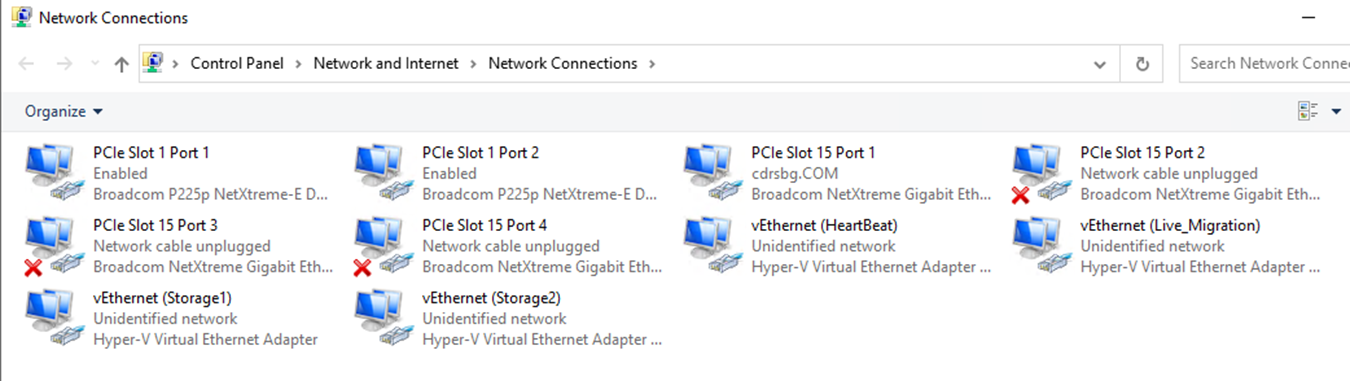Select the vEthernet (Live_Migration) adapter icon
The height and width of the screenshot is (381, 1350).
click(1039, 246)
